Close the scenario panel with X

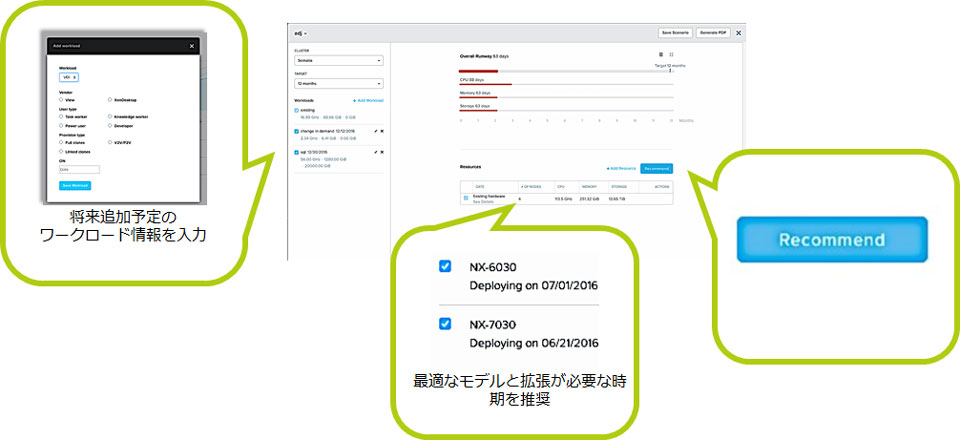(x=739, y=33)
